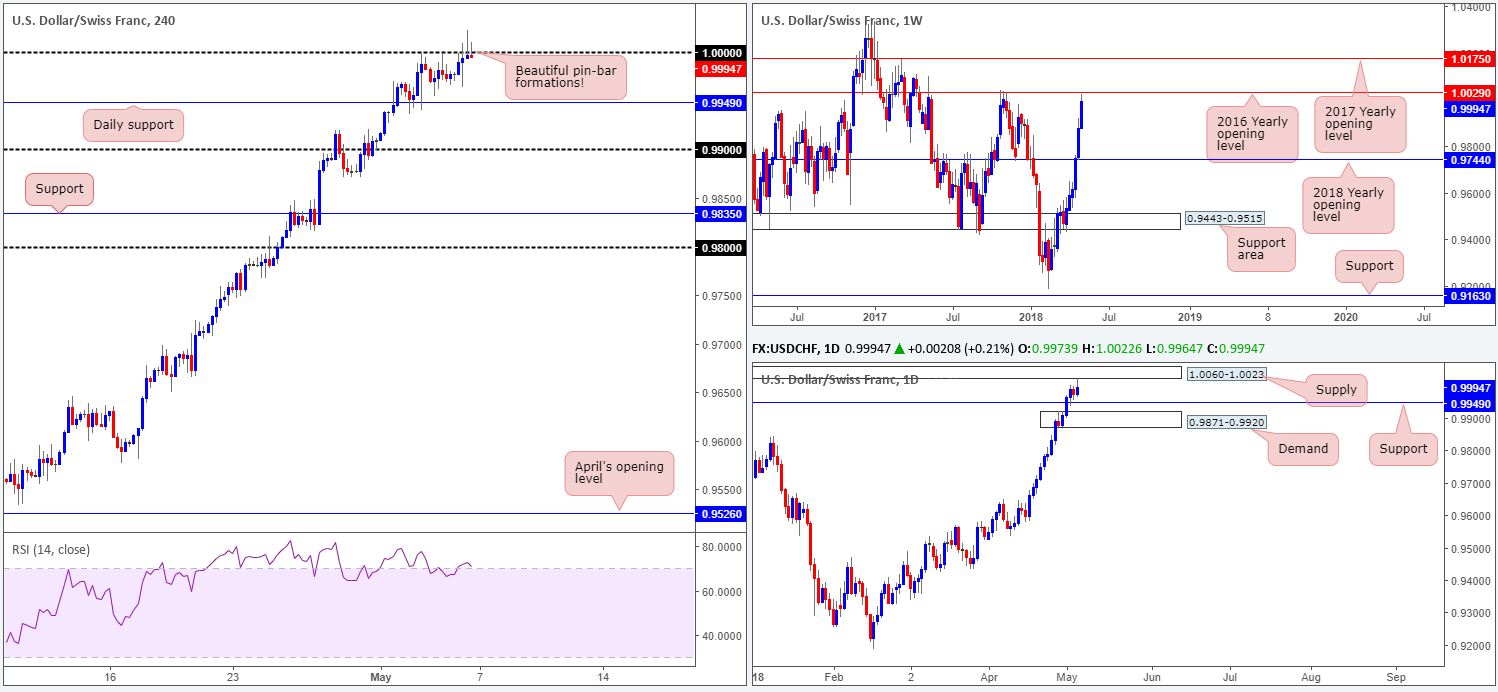This screenshot has width=1498, height=692.
Task: Click the 'Supply' callout on the daily chart
Action: (x=1334, y=389)
